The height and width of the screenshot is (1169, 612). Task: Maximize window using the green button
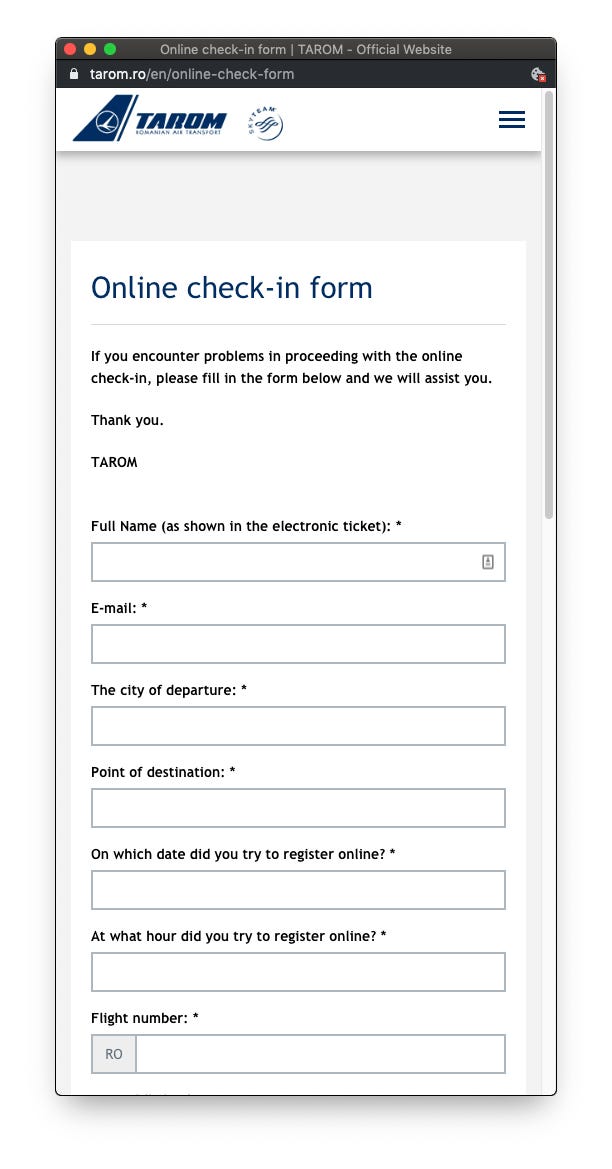[x=110, y=49]
